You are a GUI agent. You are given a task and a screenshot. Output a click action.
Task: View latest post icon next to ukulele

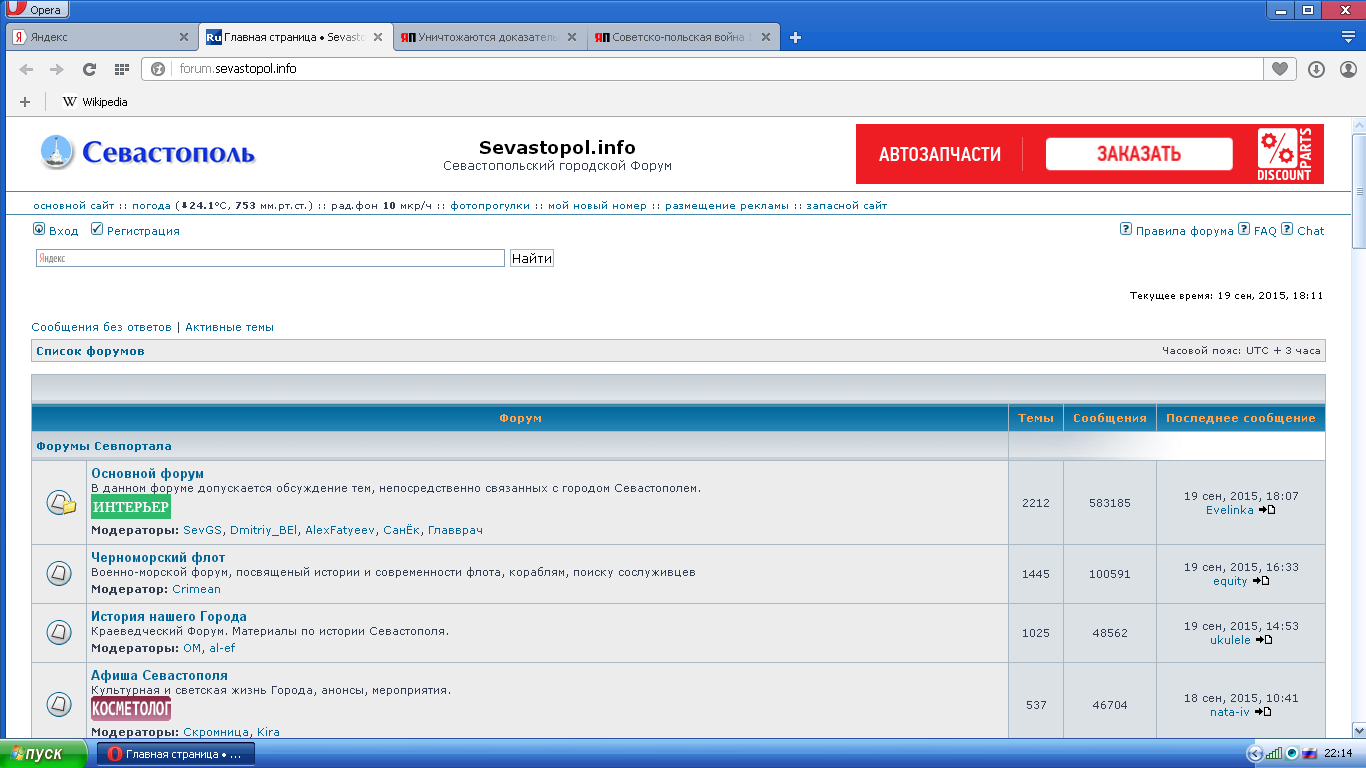tap(1264, 640)
